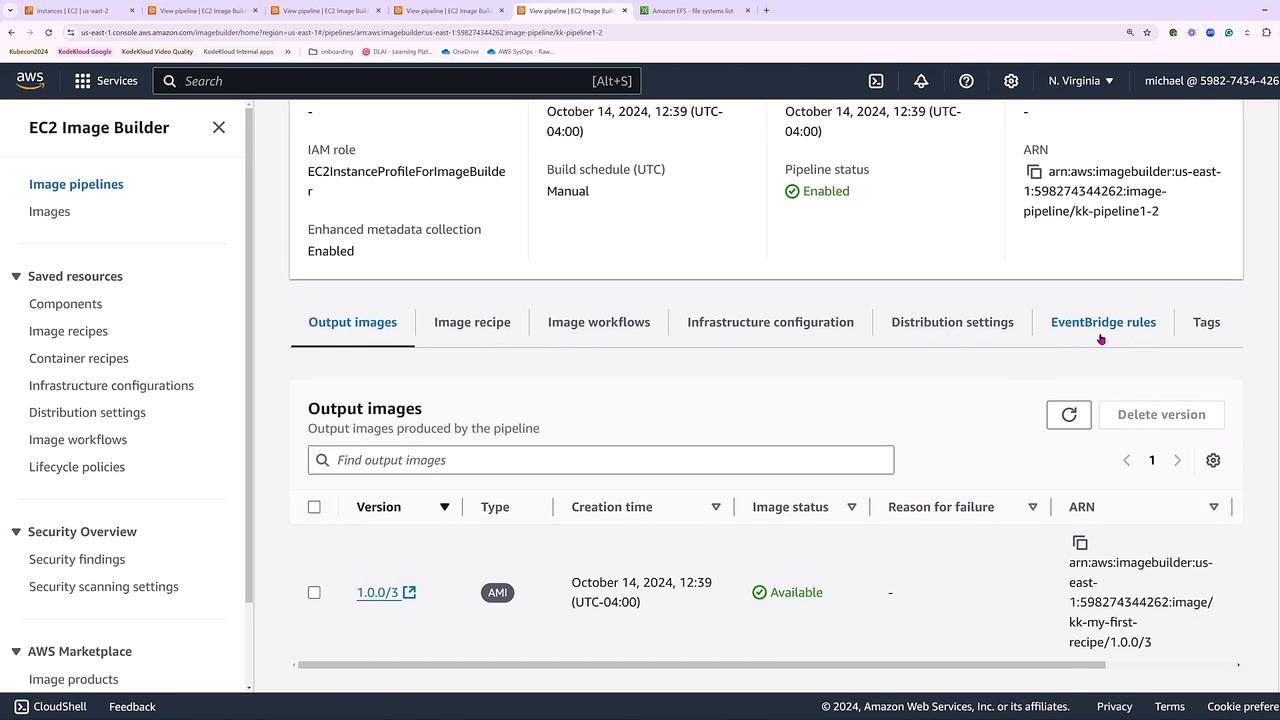Sort the table by ARN column arrow

coord(1214,507)
